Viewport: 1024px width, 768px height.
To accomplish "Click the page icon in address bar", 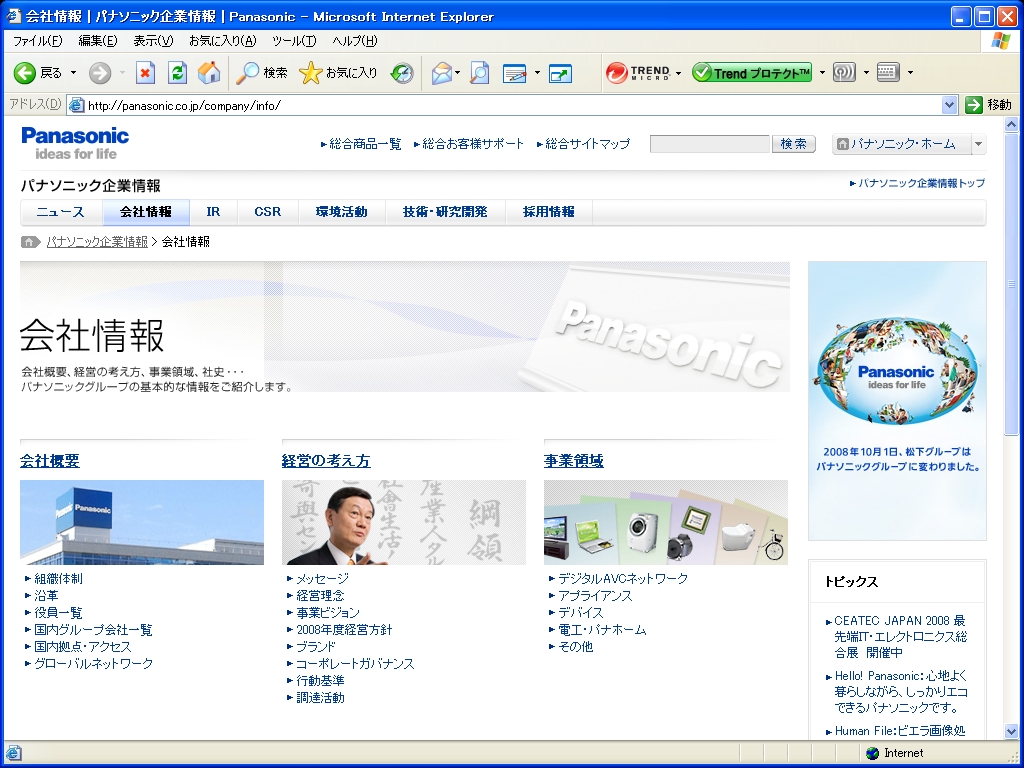I will [x=76, y=105].
